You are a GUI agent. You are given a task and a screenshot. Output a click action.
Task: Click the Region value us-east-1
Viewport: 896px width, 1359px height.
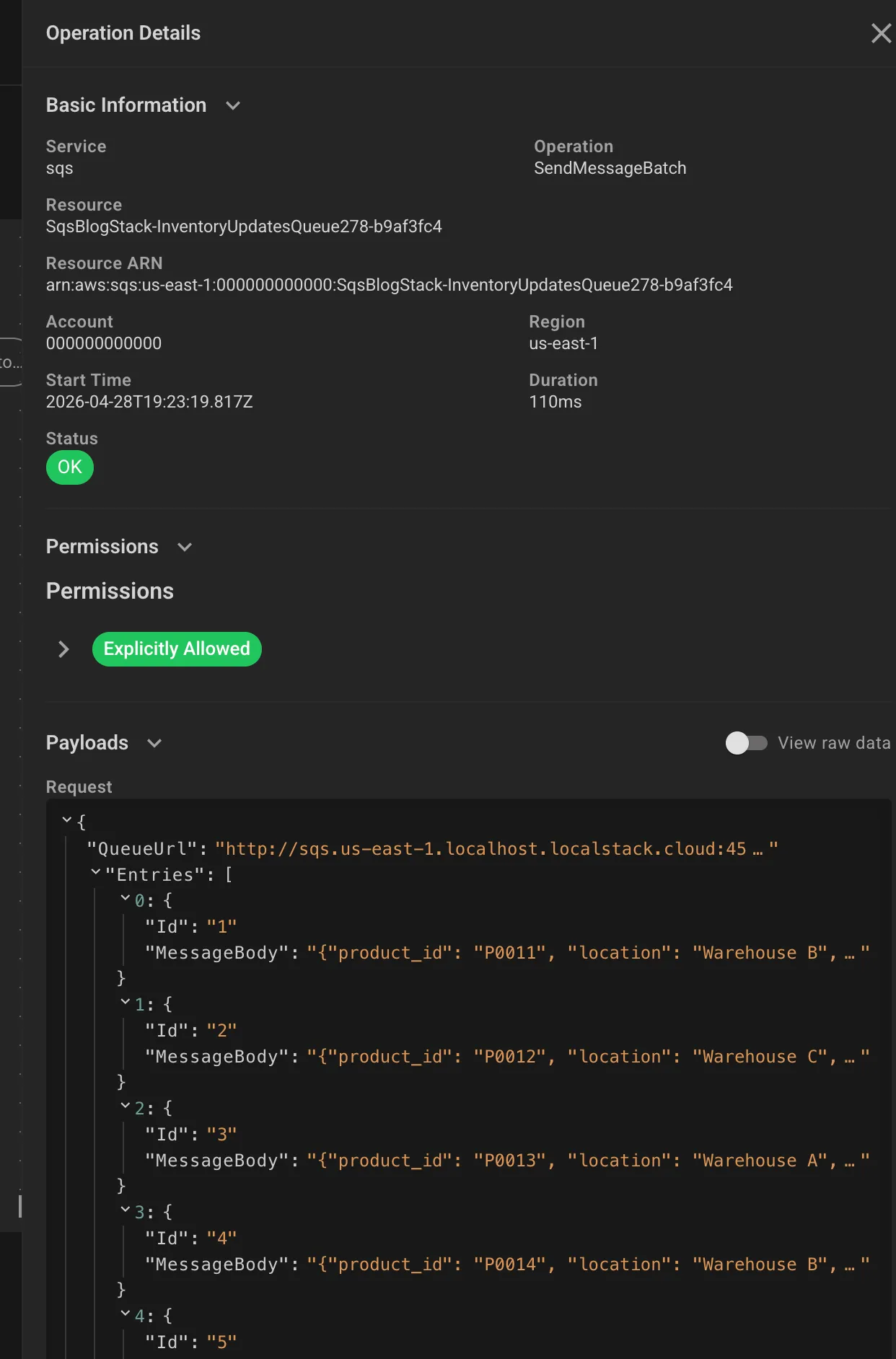(563, 343)
